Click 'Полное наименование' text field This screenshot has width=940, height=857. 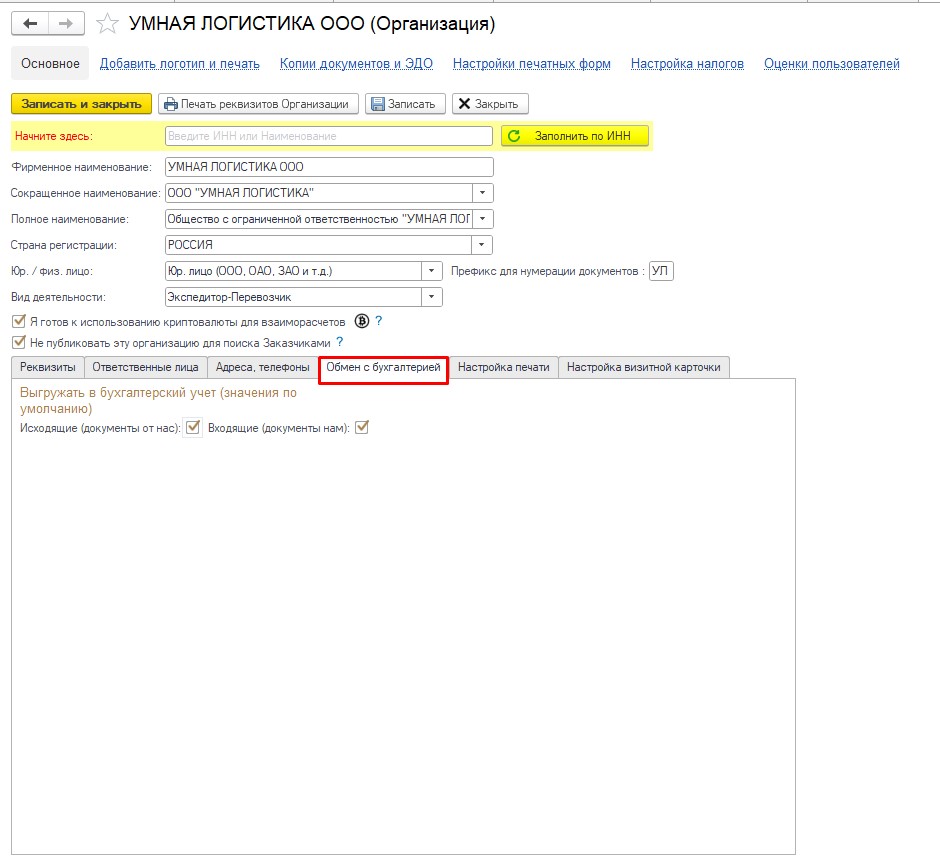tap(319, 219)
